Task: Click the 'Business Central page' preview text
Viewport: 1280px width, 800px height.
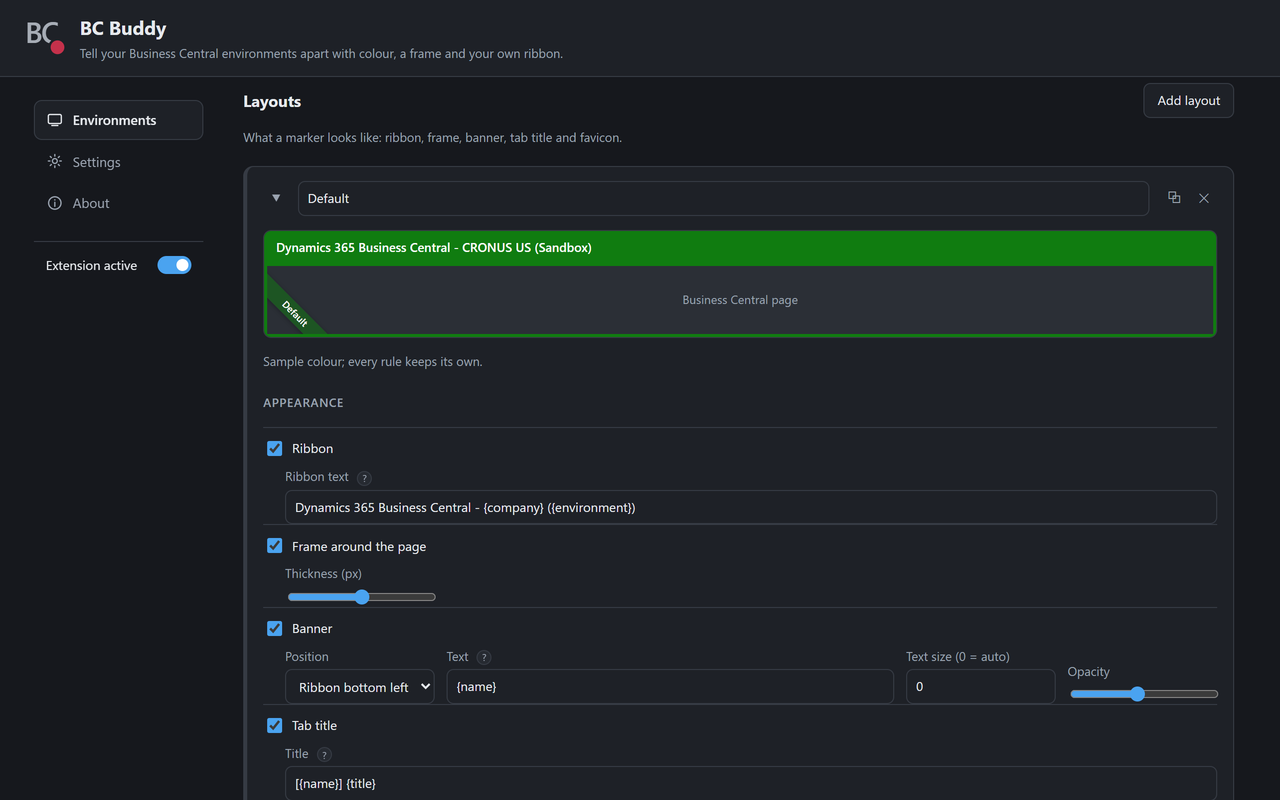Action: (x=740, y=300)
